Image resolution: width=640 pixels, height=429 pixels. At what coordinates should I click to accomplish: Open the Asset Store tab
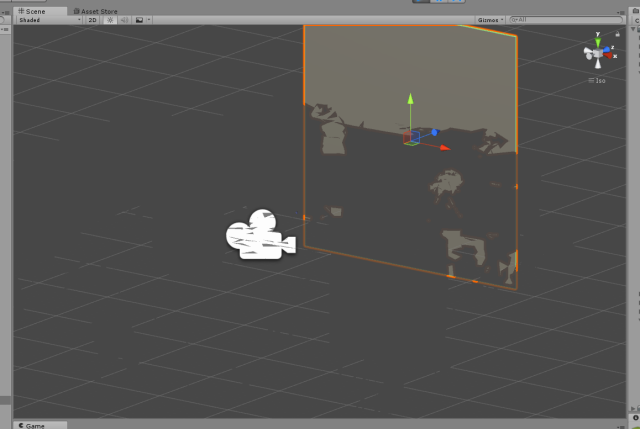point(95,11)
